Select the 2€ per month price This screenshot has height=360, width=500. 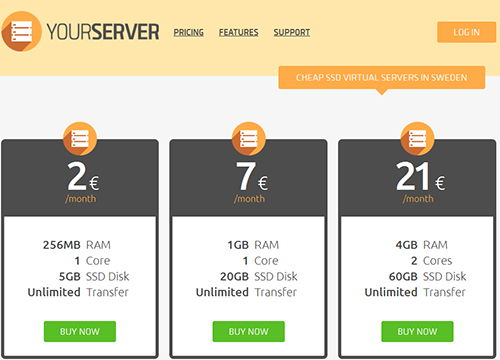[82, 182]
